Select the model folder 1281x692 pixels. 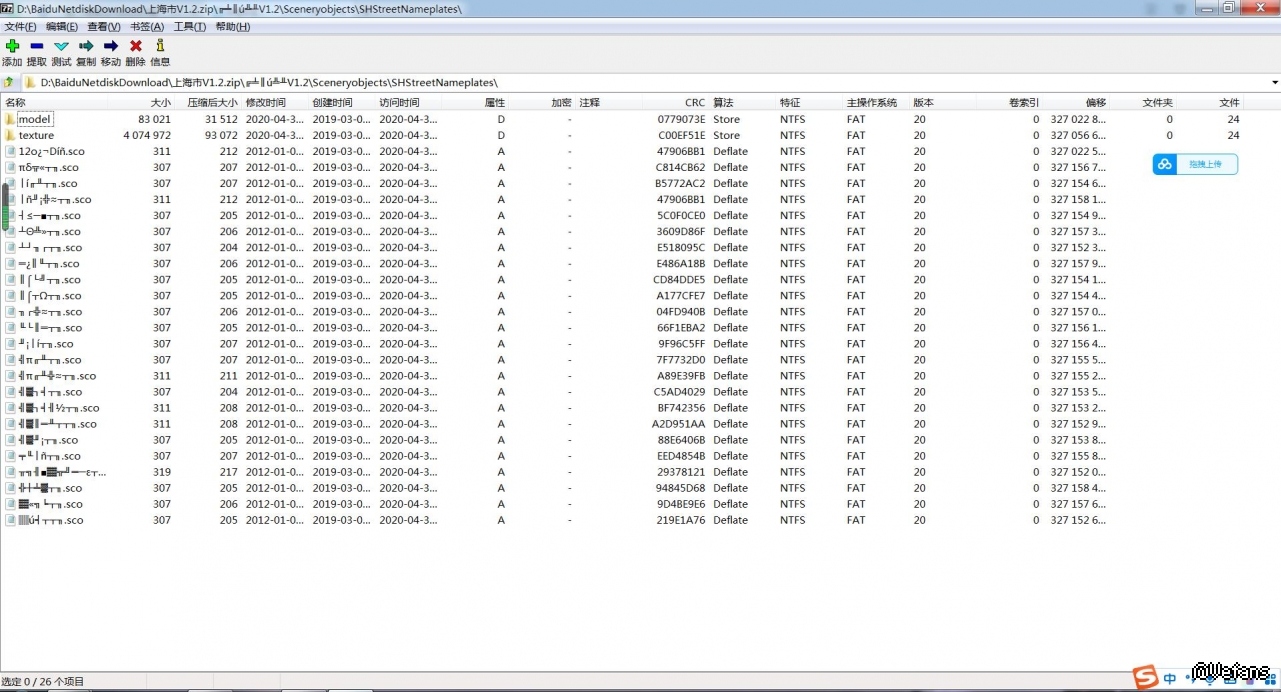coord(34,119)
